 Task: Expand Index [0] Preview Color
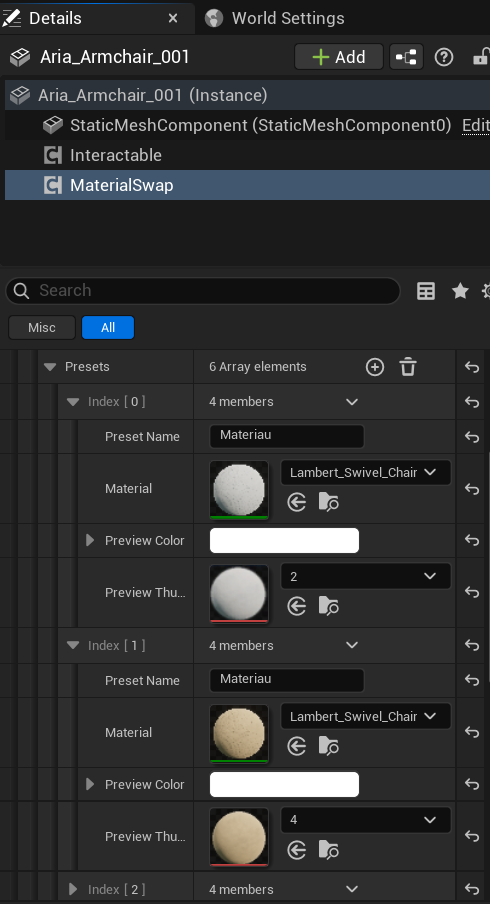(90, 540)
